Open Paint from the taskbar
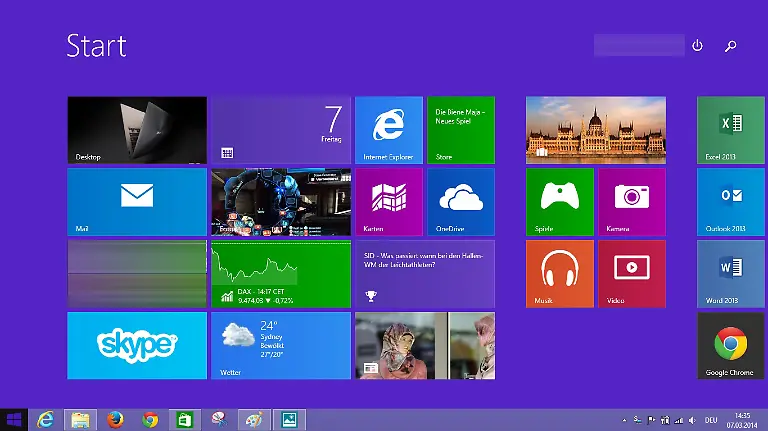The width and height of the screenshot is (768, 431). (x=254, y=420)
